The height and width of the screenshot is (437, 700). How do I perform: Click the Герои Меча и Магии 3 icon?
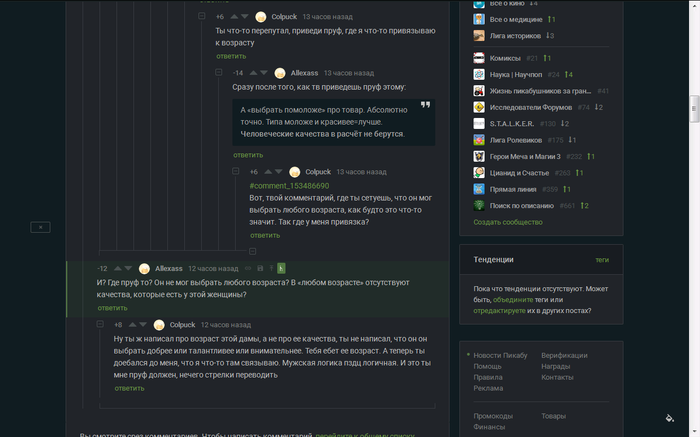[x=480, y=156]
